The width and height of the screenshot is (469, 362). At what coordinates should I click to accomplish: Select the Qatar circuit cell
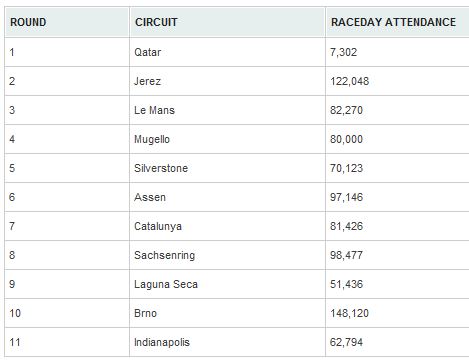click(x=227, y=52)
